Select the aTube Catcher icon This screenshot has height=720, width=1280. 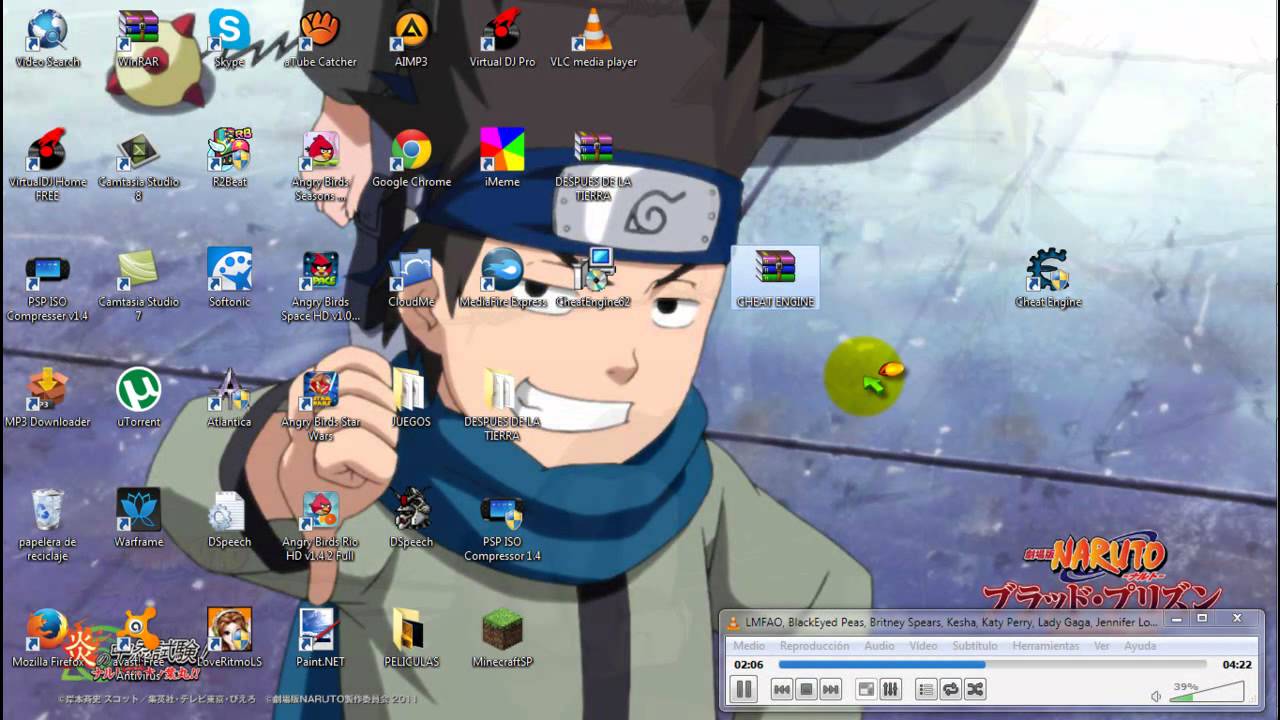320,38
